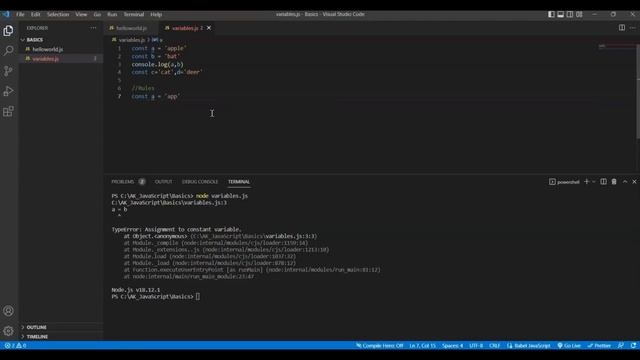Image resolution: width=640 pixels, height=360 pixels.
Task: Open the Run and Debug view
Action: pos(8,91)
